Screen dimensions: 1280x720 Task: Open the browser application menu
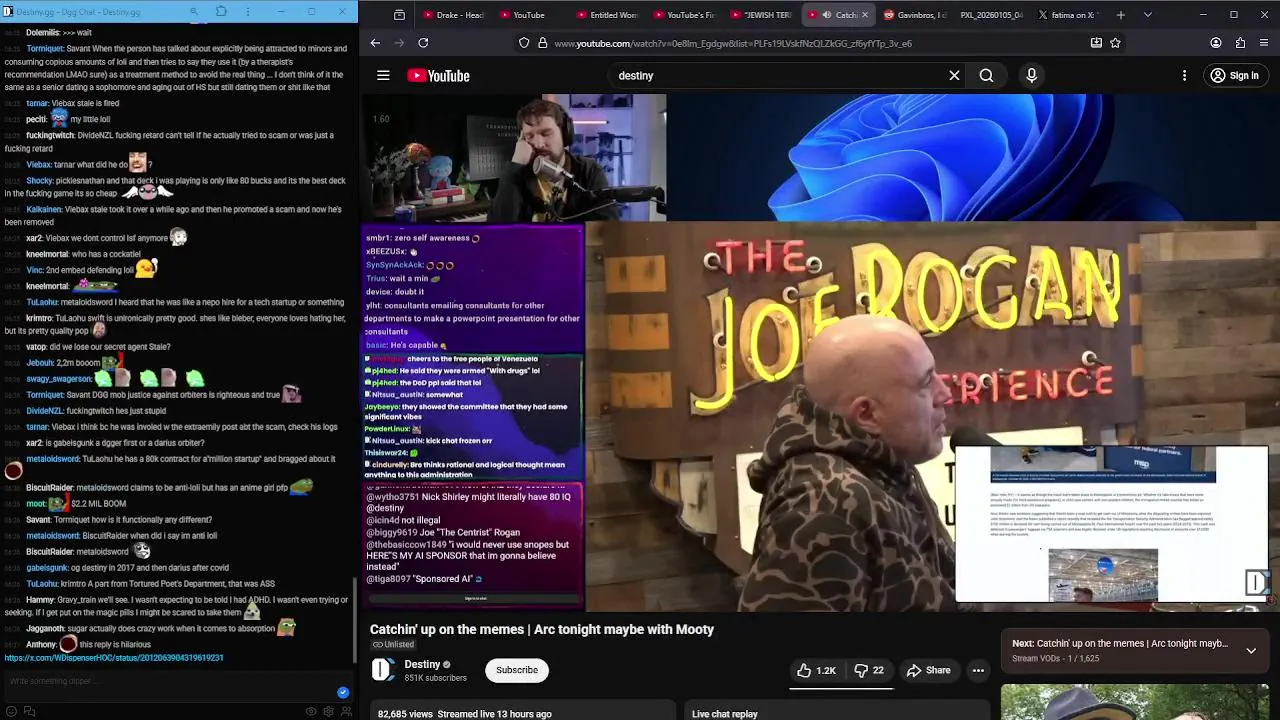[1265, 43]
